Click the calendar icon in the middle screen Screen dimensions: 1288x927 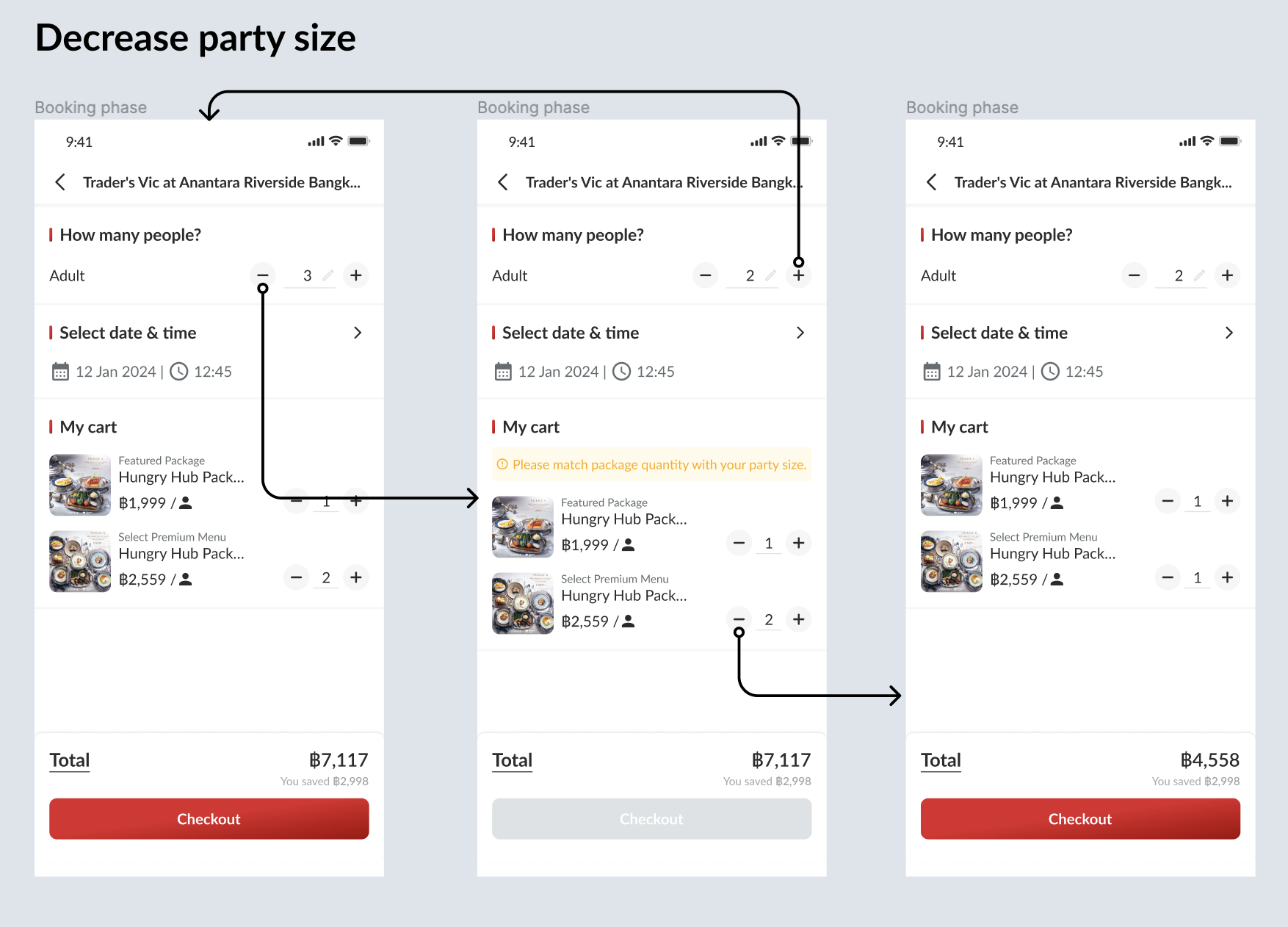(503, 372)
